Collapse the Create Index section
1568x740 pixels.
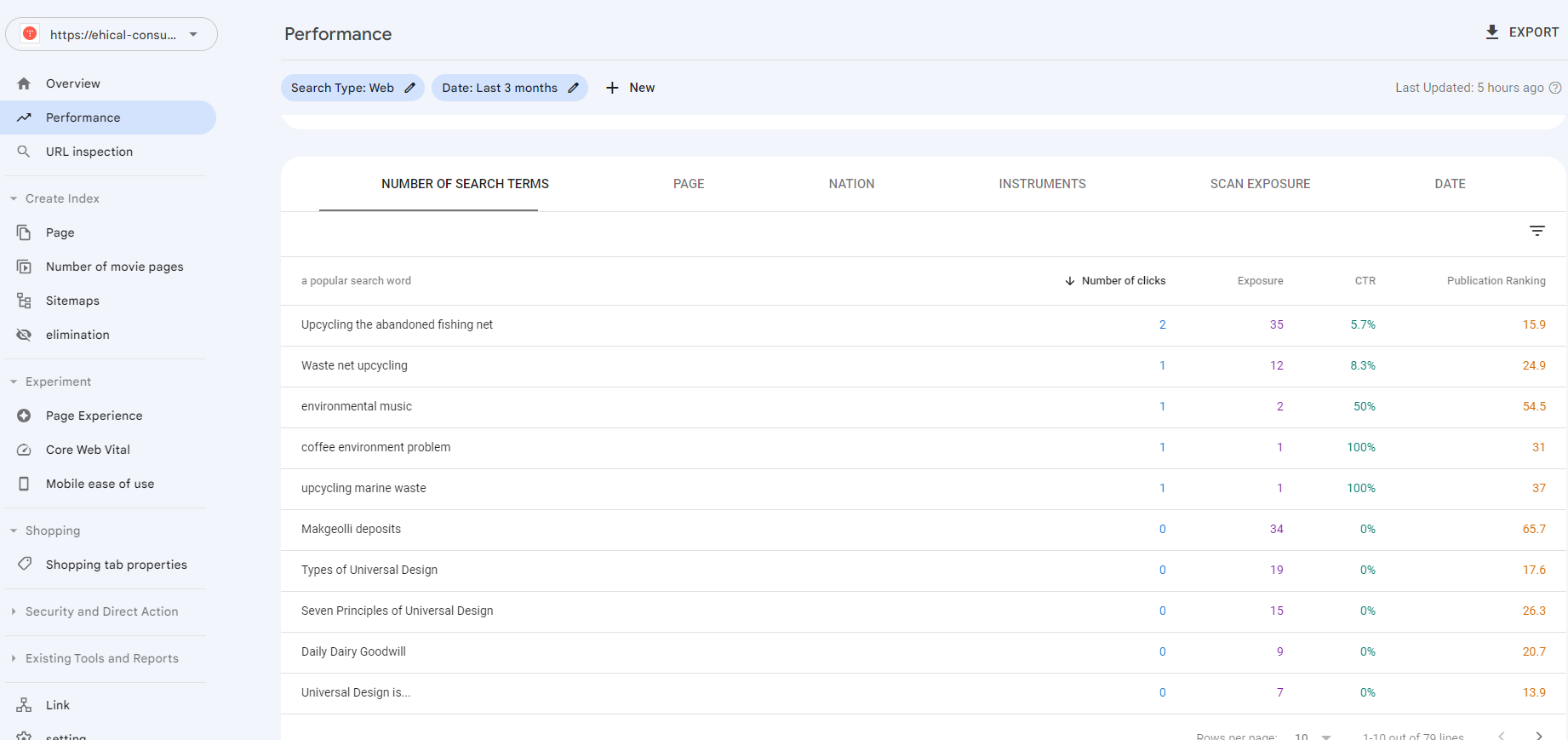[14, 198]
